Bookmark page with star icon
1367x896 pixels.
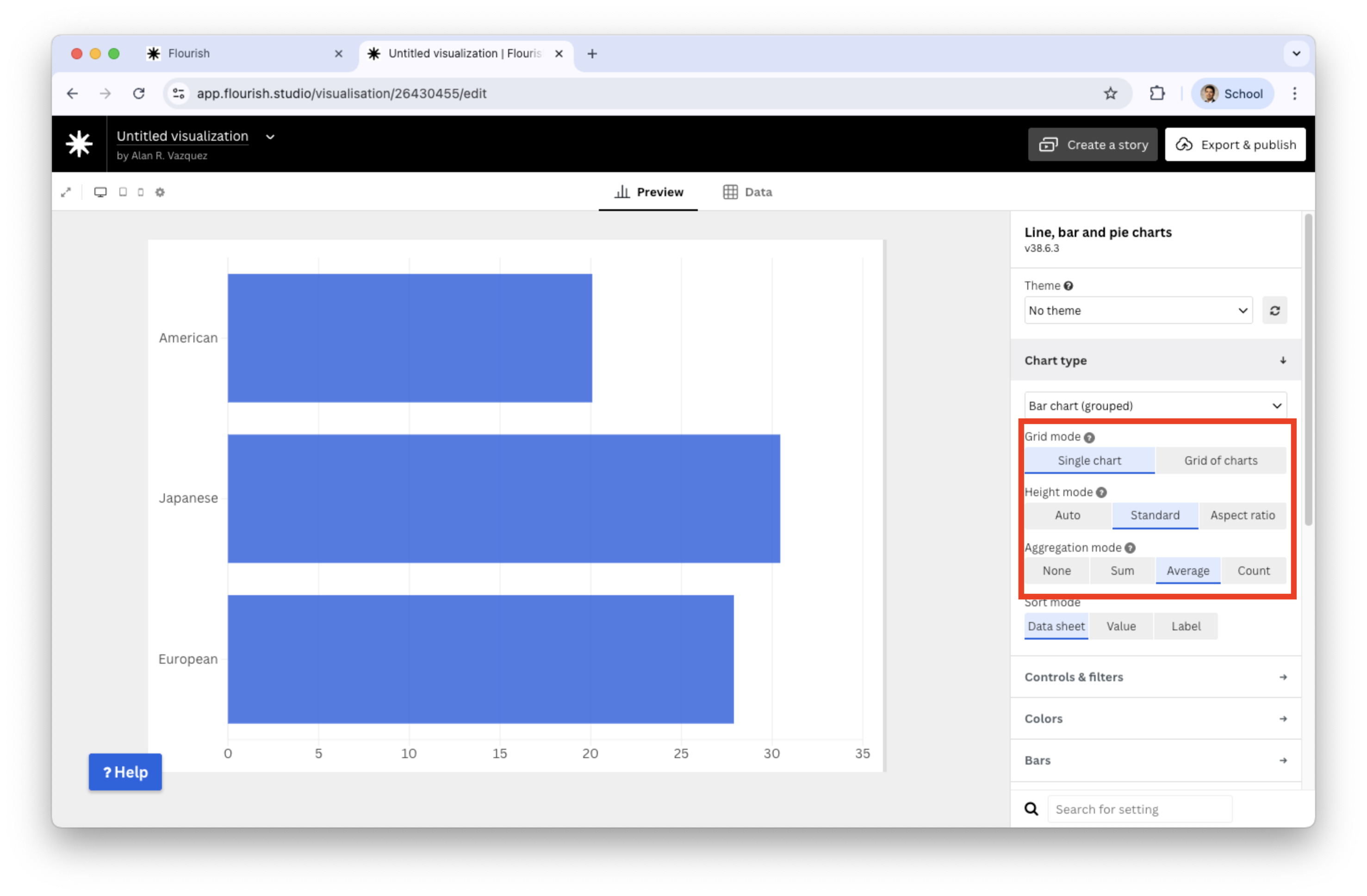(x=1110, y=93)
